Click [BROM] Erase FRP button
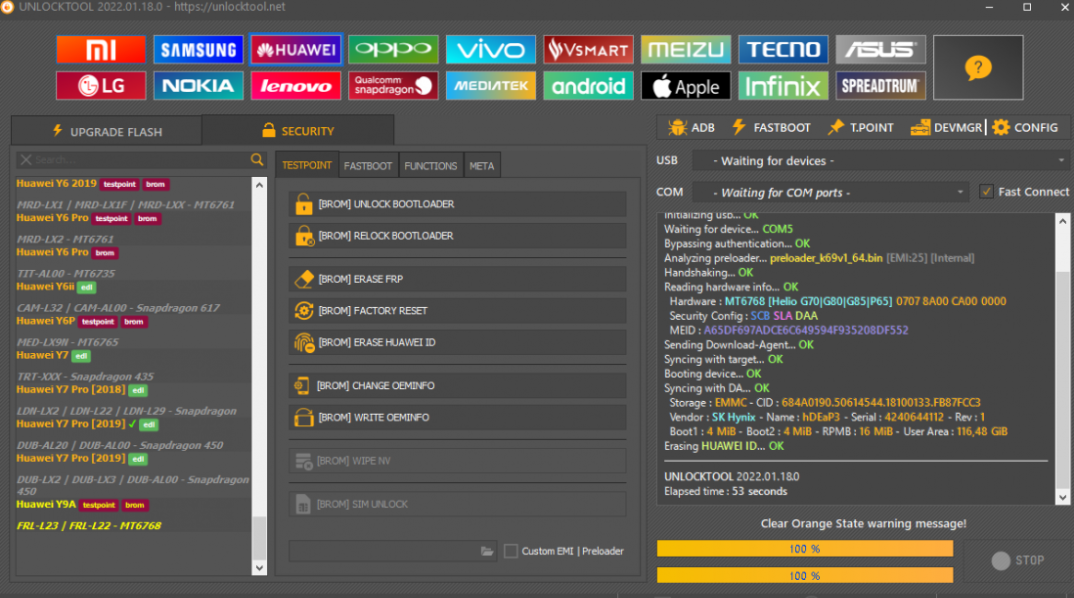This screenshot has width=1074, height=598. (x=458, y=279)
